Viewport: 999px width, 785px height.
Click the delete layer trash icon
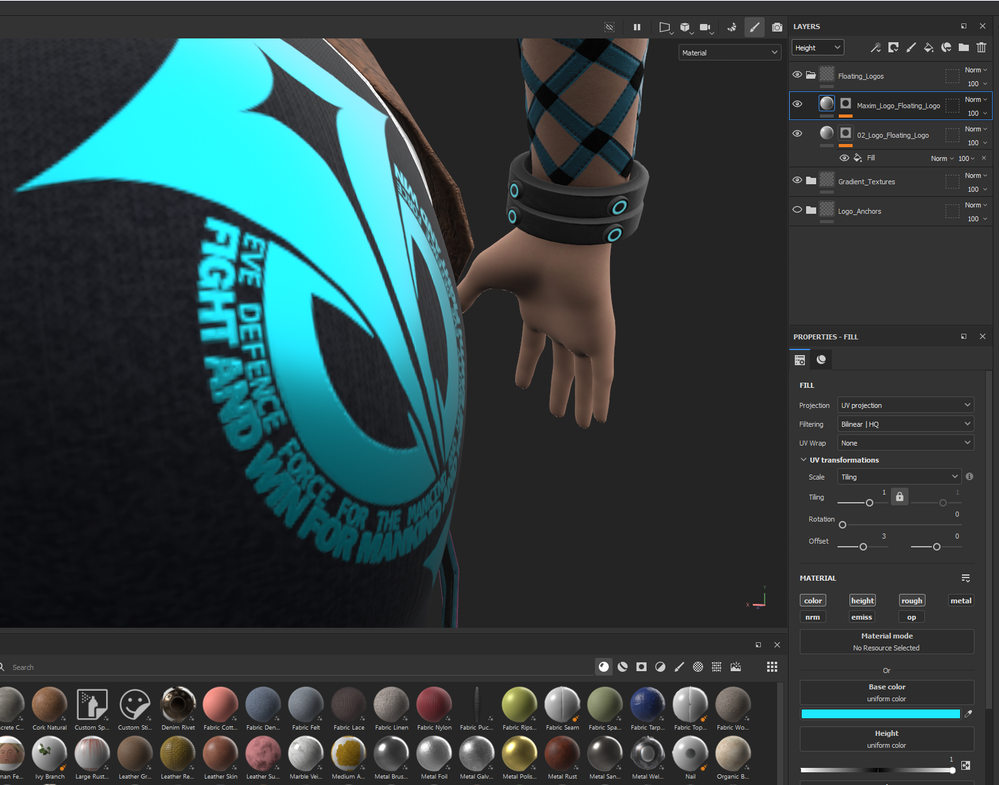click(x=981, y=47)
